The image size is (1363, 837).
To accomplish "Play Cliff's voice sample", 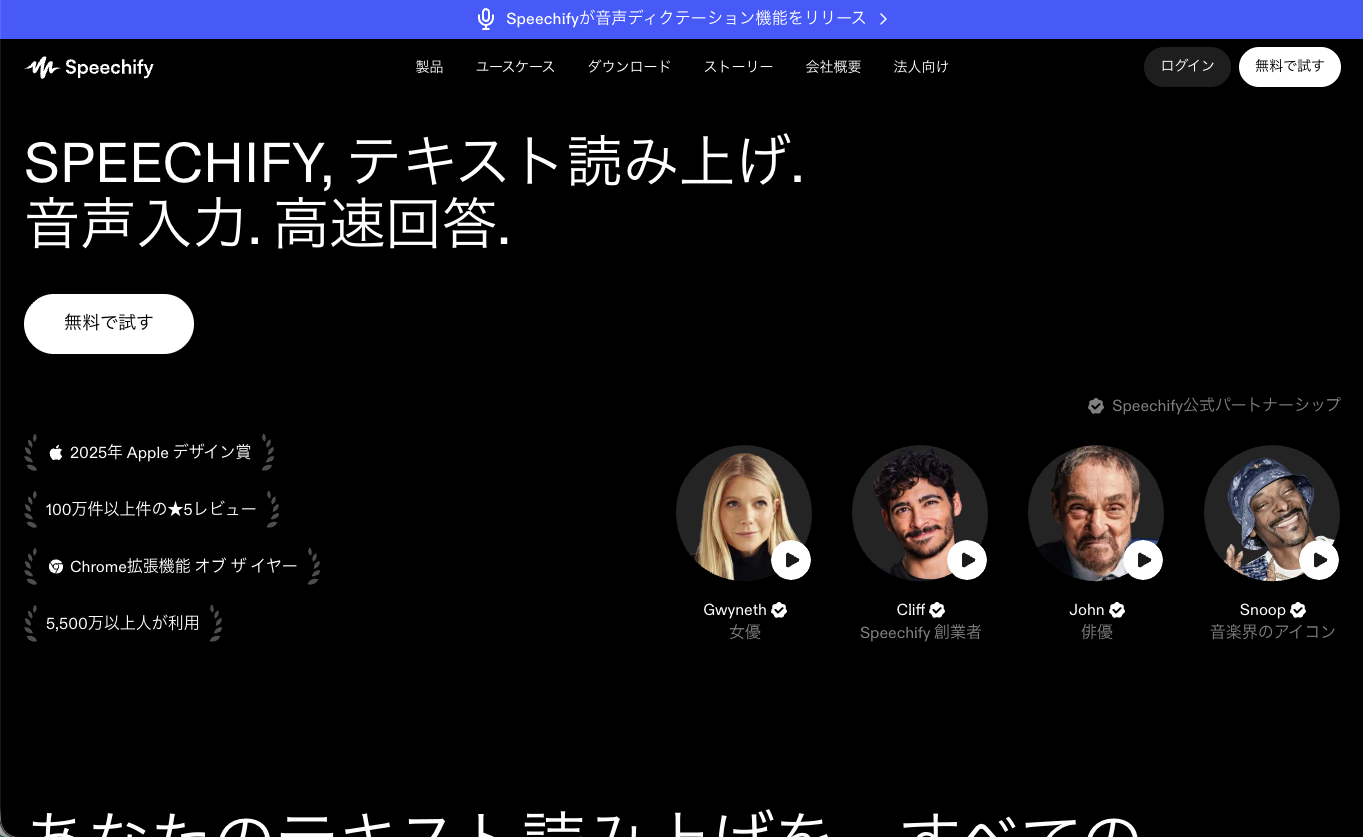I will (x=967, y=560).
